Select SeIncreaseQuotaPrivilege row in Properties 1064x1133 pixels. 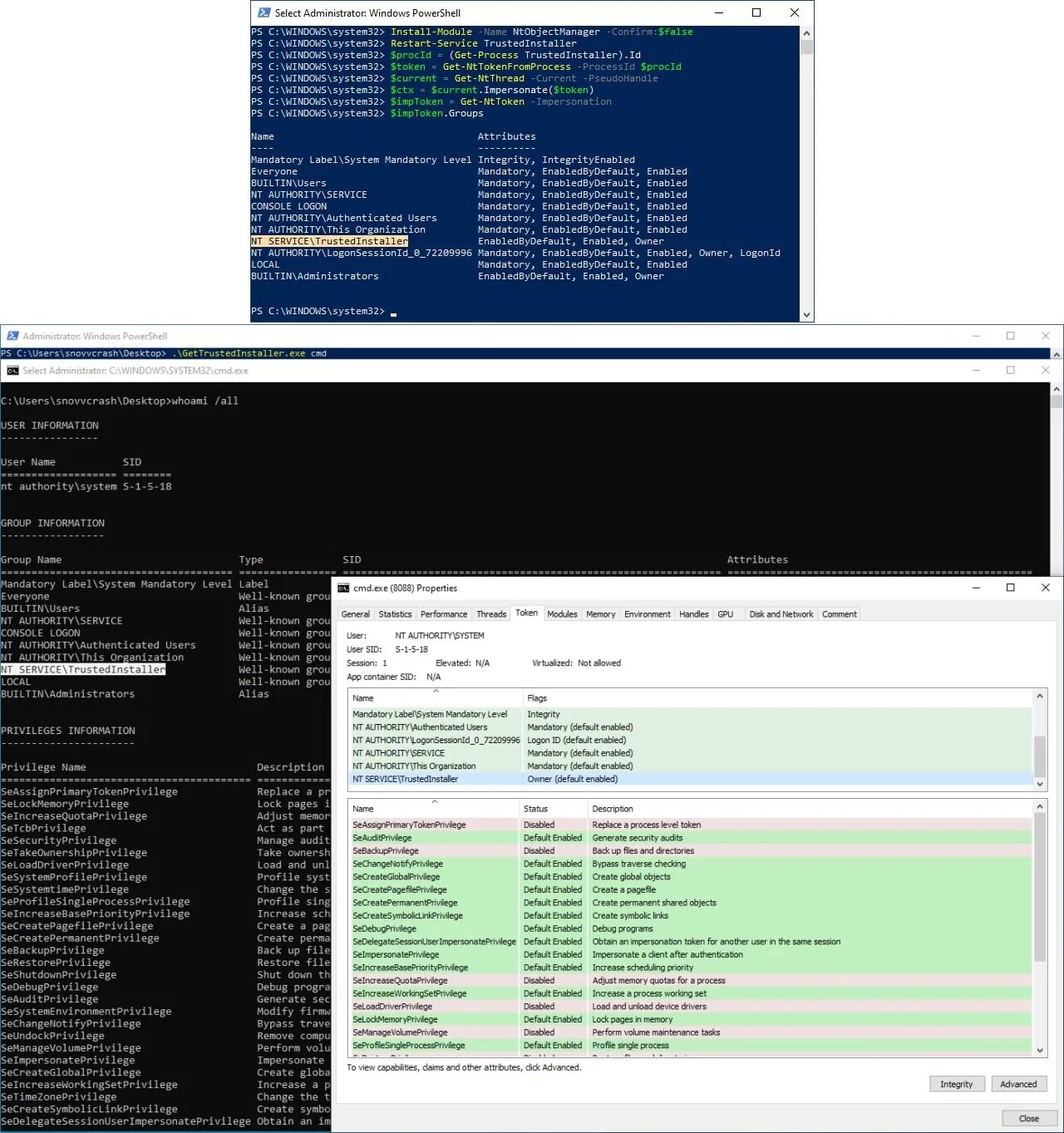point(690,980)
